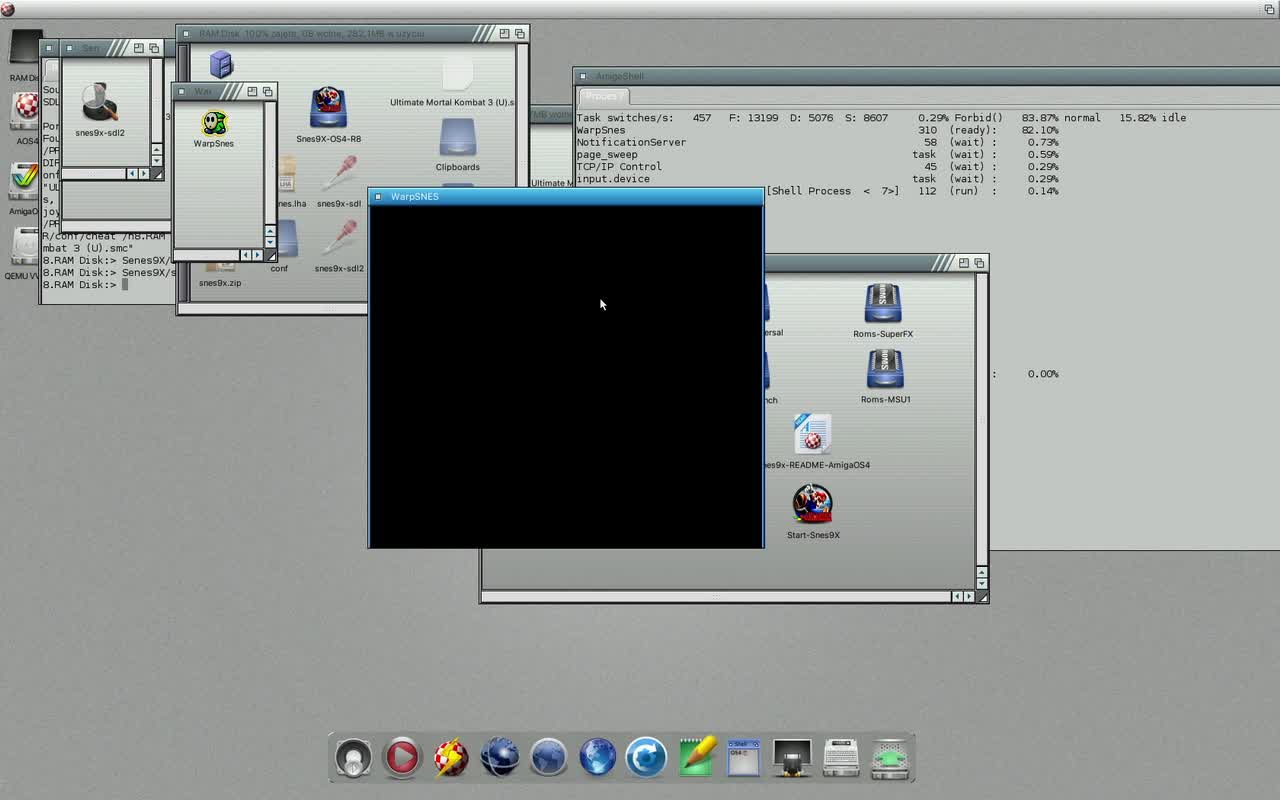The height and width of the screenshot is (800, 1280).
Task: Click the zoom gadget of RAM Disk window
Action: [x=504, y=34]
